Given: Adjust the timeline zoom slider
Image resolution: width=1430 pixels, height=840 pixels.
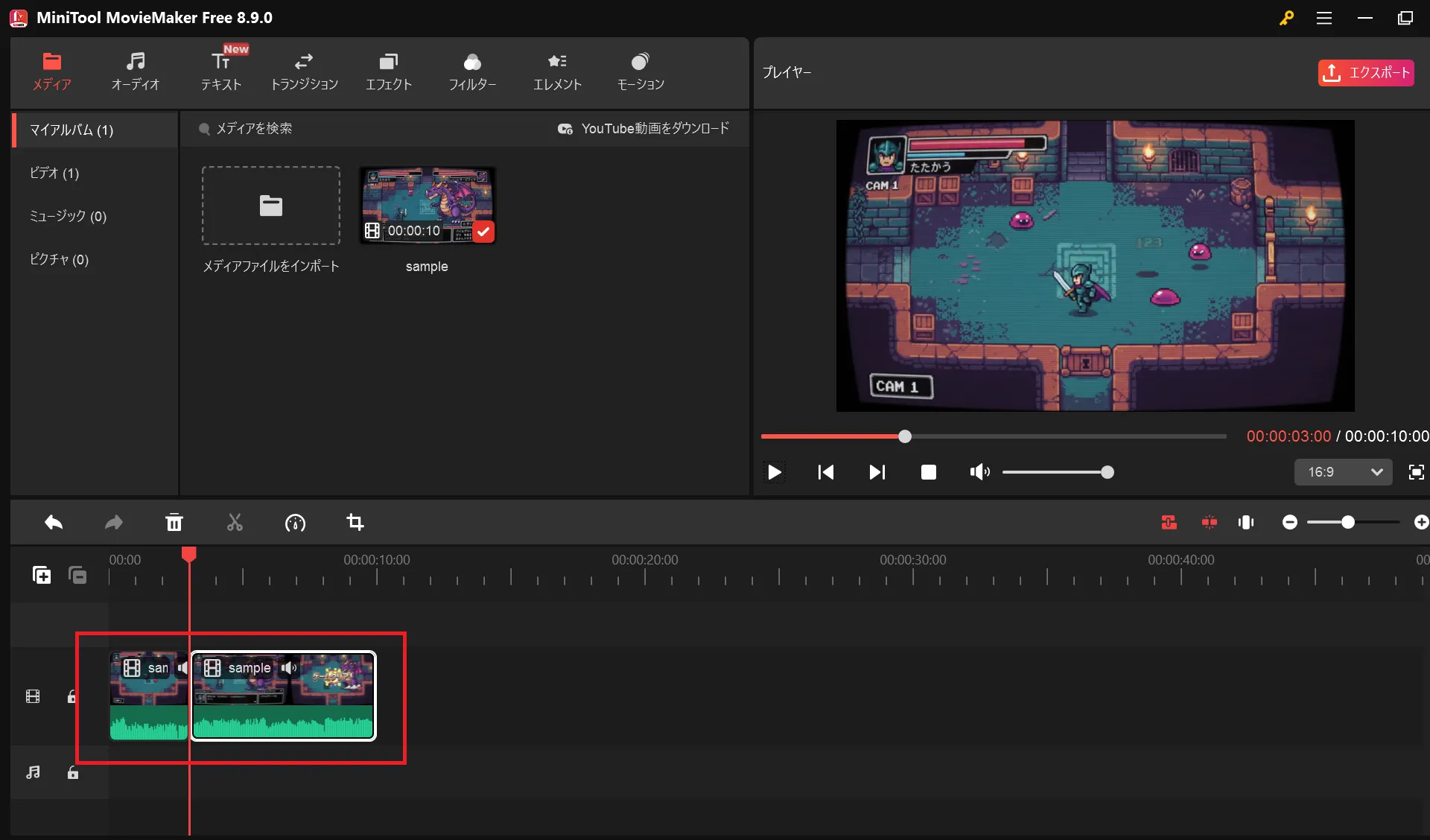Looking at the screenshot, I should [x=1347, y=523].
